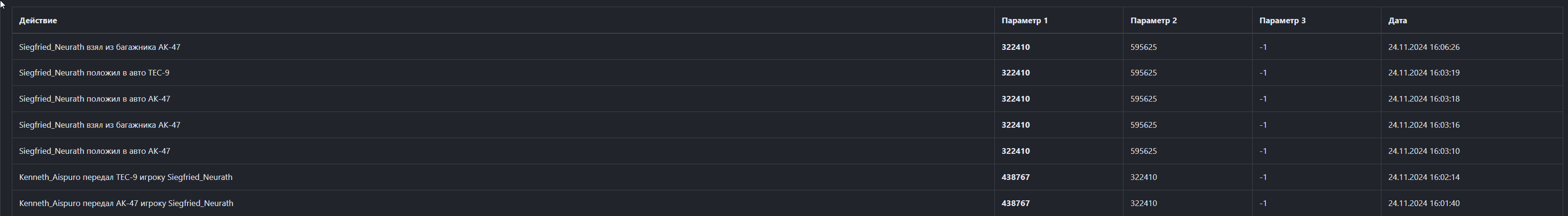Select the date 24.11.2024 16:01:40

click(x=1424, y=204)
